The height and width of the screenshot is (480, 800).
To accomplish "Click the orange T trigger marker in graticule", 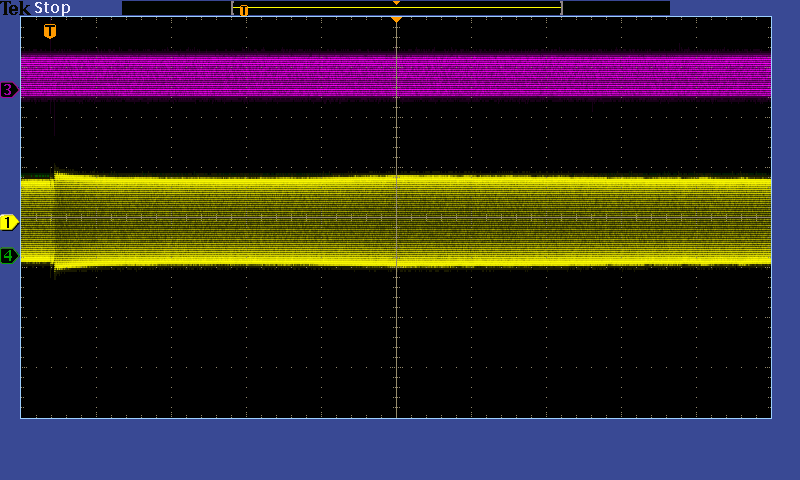I will 50,31.
